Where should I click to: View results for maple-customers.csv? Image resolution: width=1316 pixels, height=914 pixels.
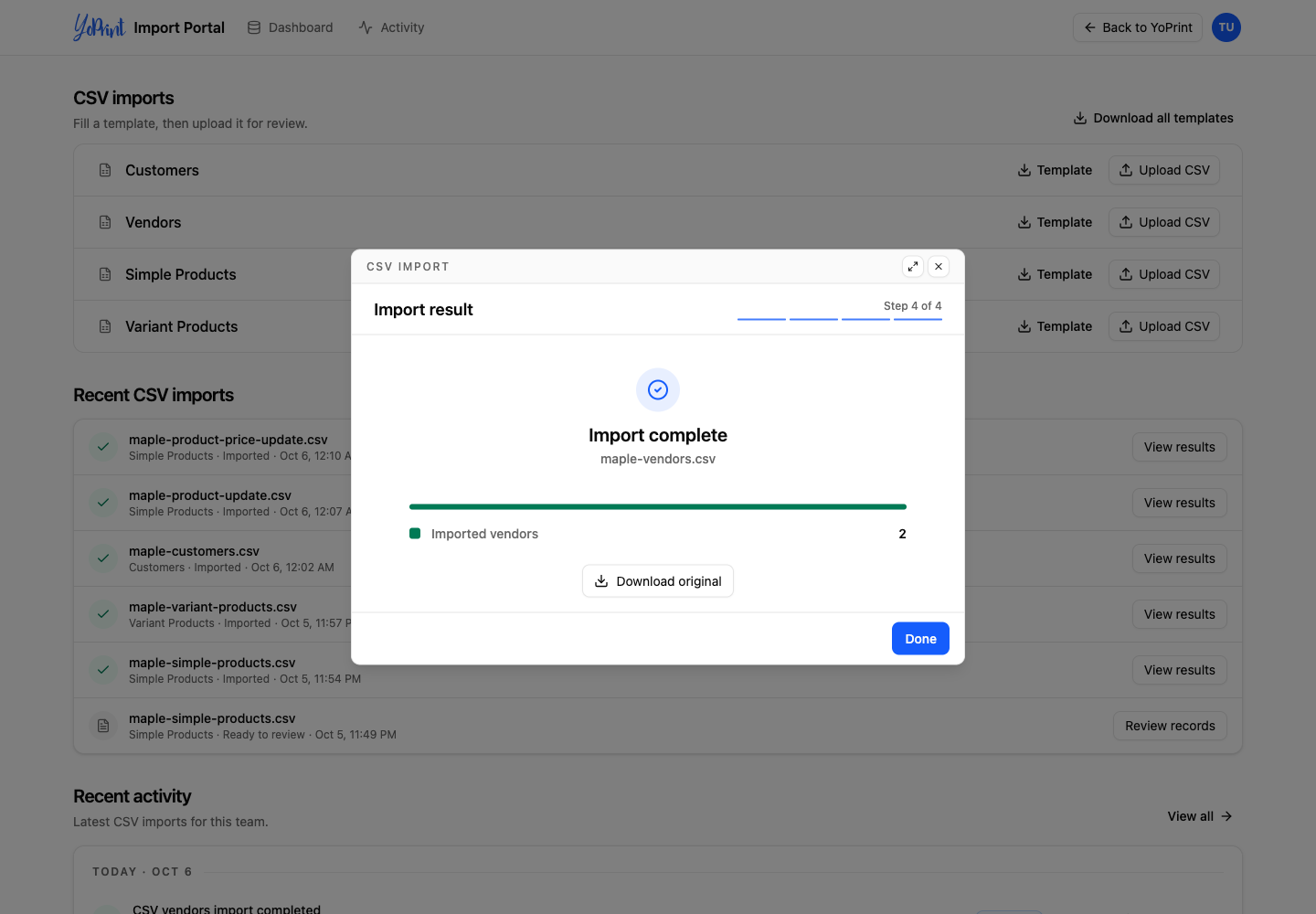pos(1180,558)
